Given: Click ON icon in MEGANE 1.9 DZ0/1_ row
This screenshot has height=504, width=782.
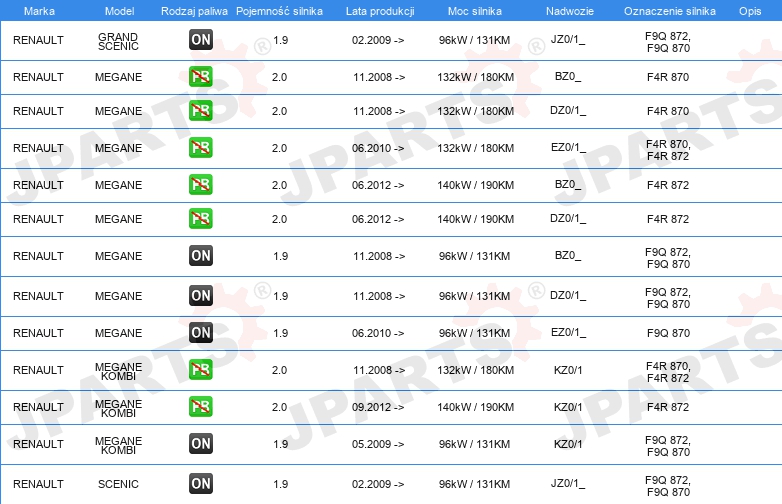Looking at the screenshot, I should 201,296.
